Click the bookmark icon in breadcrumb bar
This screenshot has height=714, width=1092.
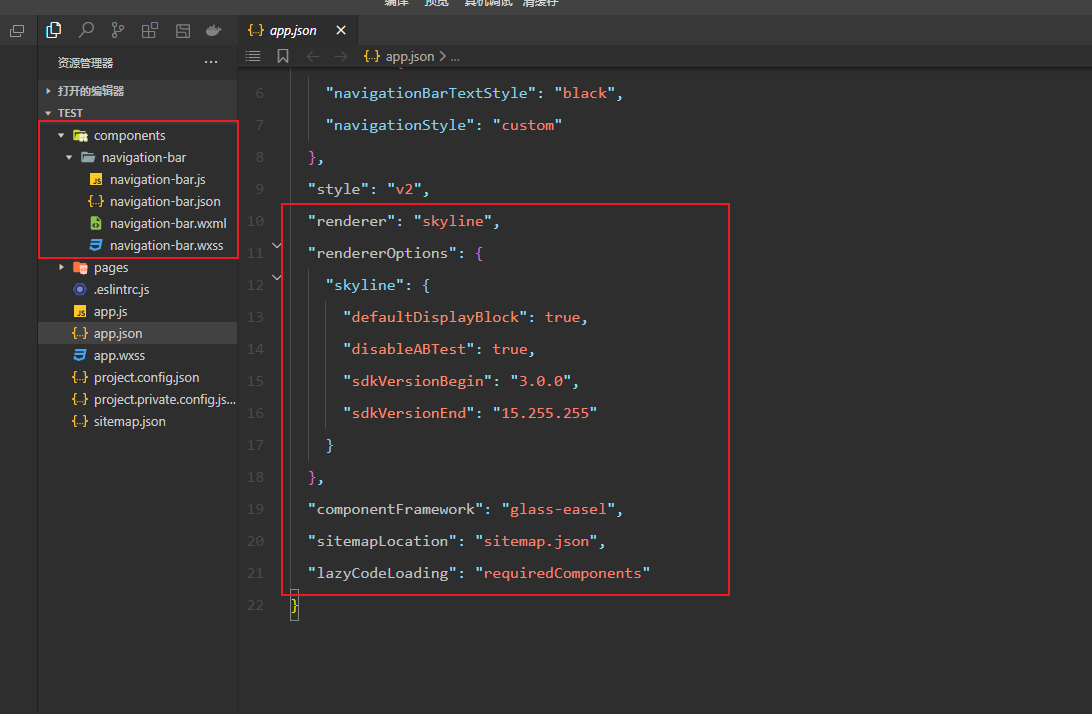point(283,56)
